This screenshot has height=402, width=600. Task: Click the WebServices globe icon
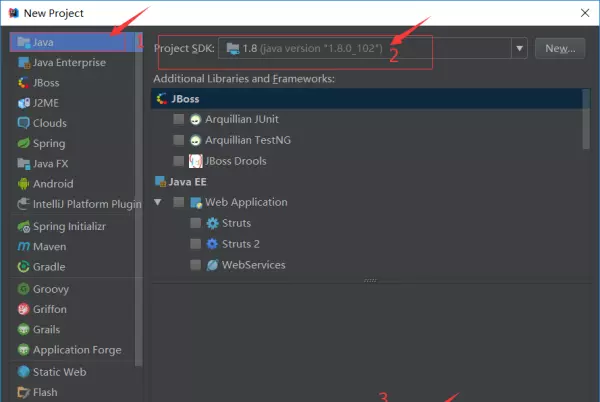pos(212,265)
